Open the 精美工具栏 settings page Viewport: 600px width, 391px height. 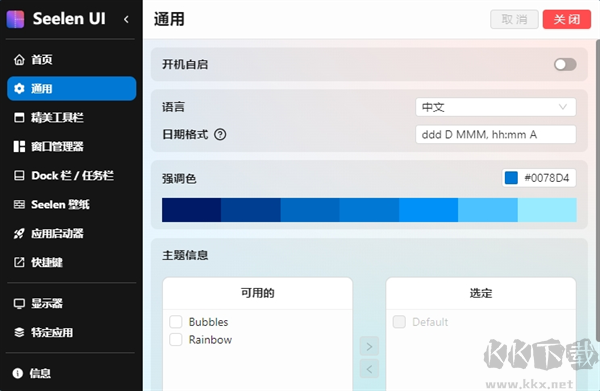(x=72, y=117)
